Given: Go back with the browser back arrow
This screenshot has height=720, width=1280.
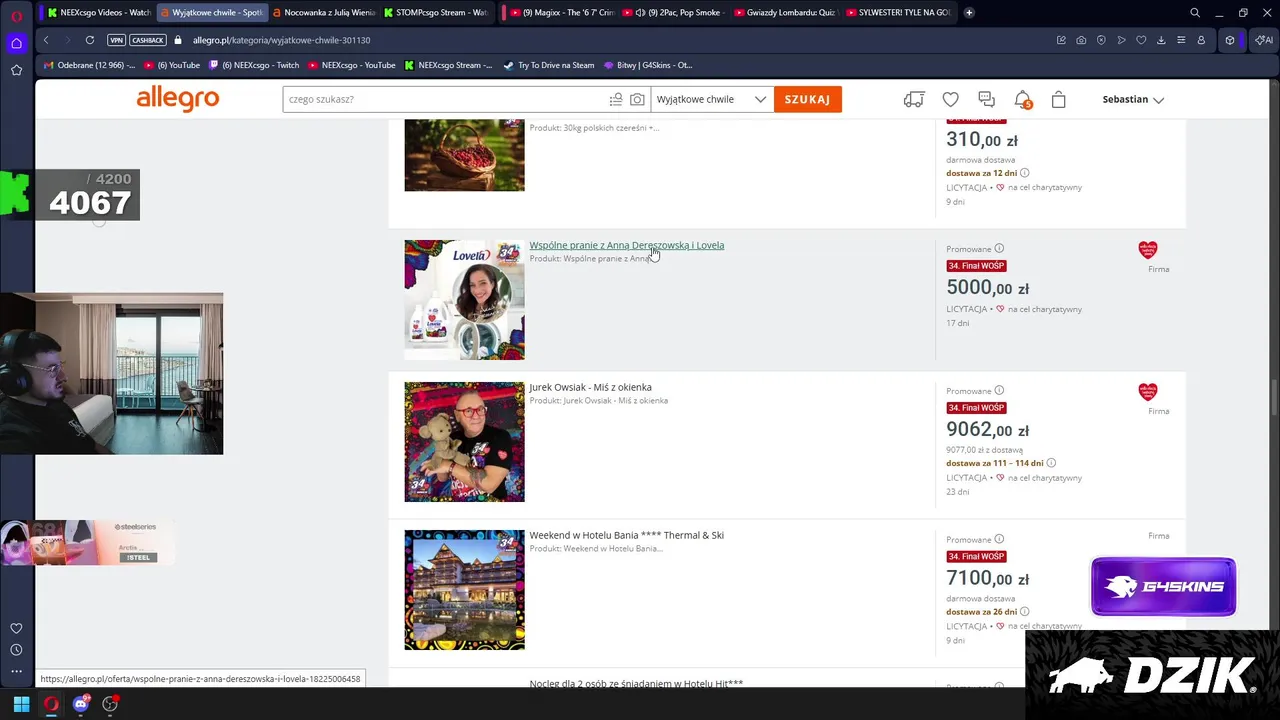Looking at the screenshot, I should pyautogui.click(x=46, y=40).
